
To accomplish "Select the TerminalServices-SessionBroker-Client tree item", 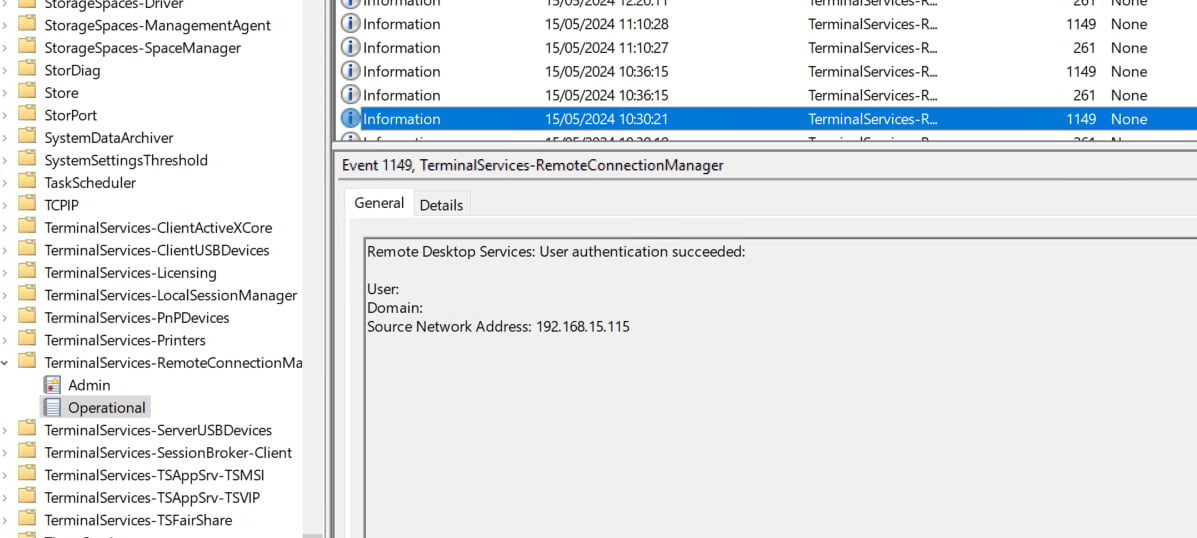I will click(x=168, y=453).
